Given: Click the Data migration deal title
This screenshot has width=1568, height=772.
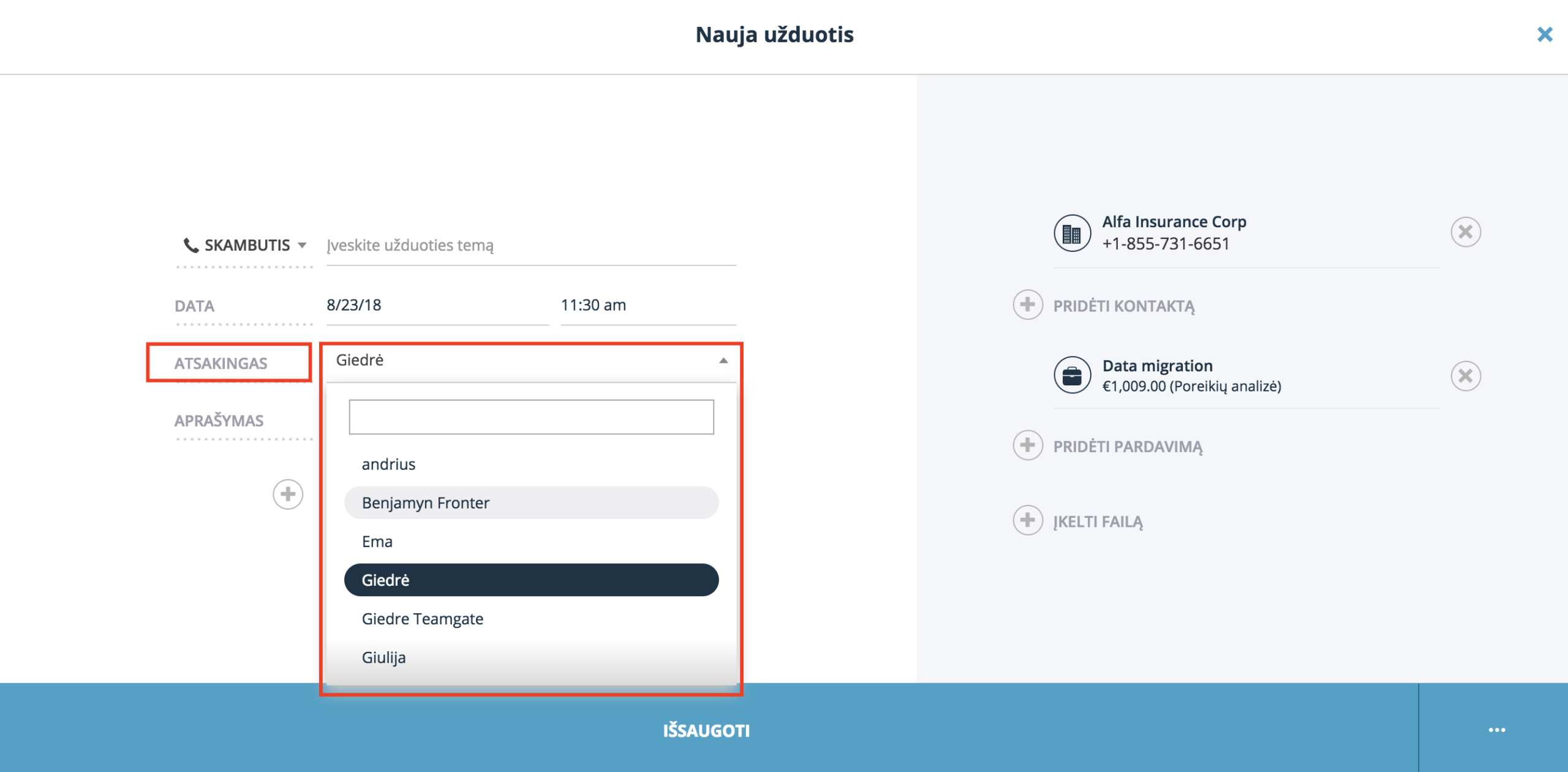Looking at the screenshot, I should (1157, 366).
